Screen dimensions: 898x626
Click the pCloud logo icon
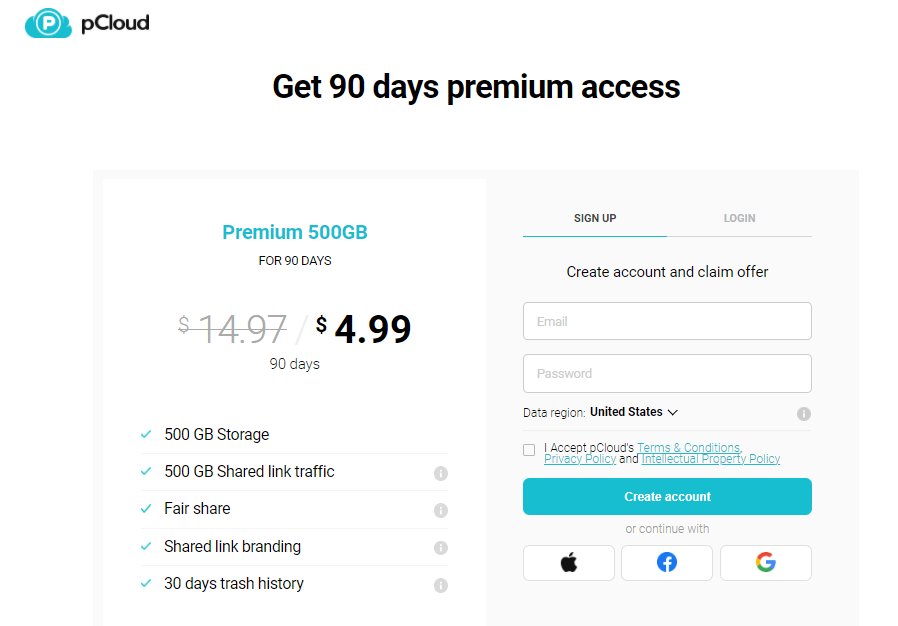tap(48, 22)
